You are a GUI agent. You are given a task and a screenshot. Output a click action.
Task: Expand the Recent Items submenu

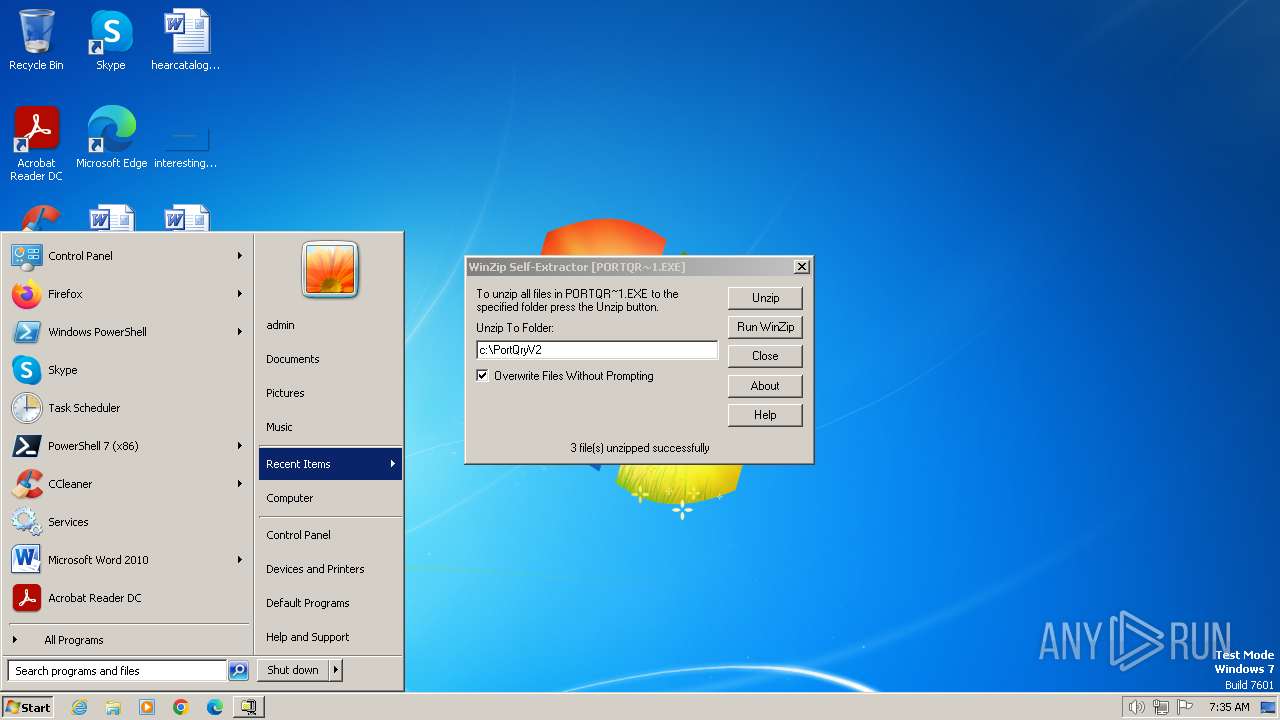(x=330, y=464)
